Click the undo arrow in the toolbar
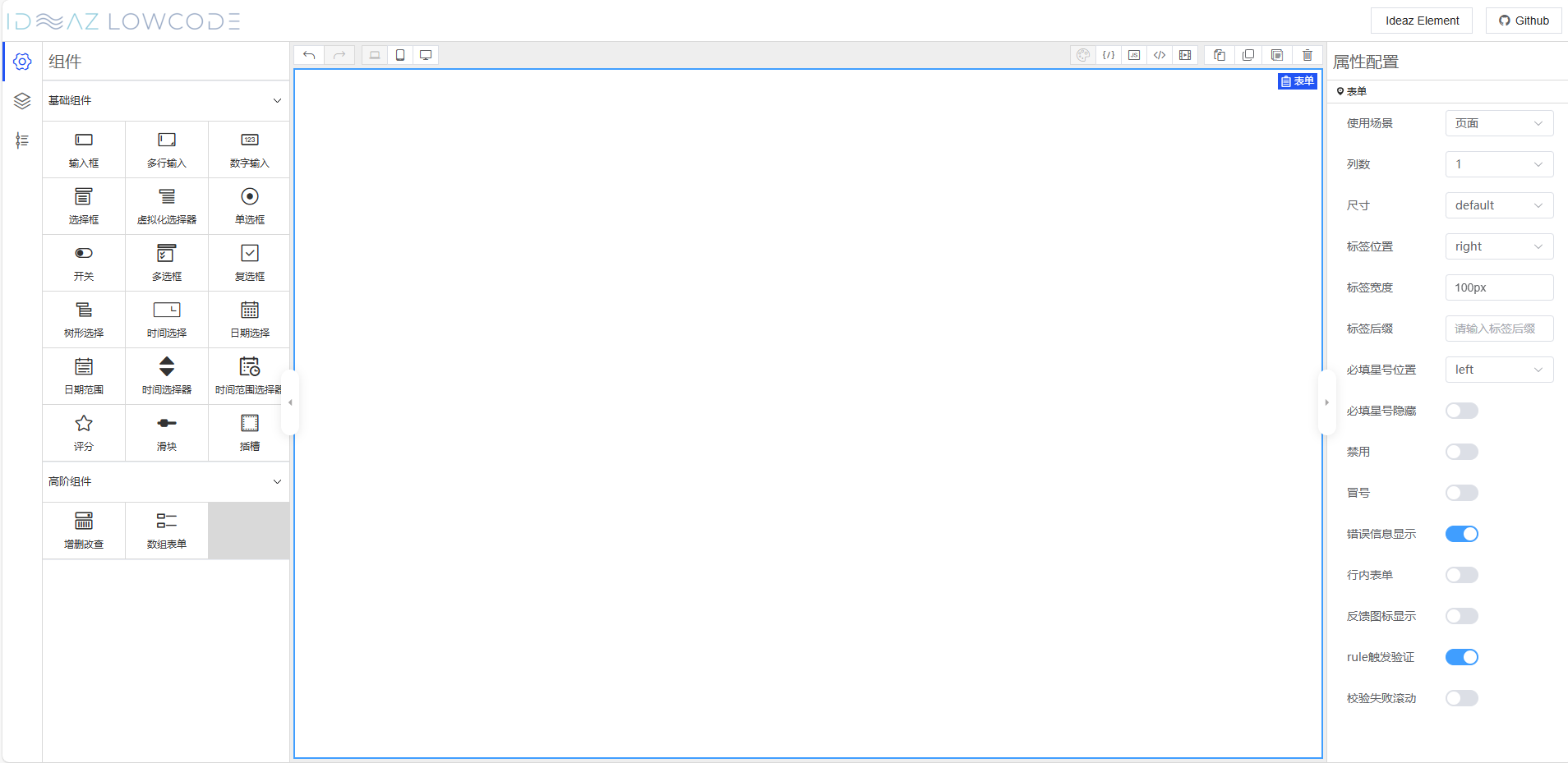This screenshot has height=763, width=1568. point(309,55)
